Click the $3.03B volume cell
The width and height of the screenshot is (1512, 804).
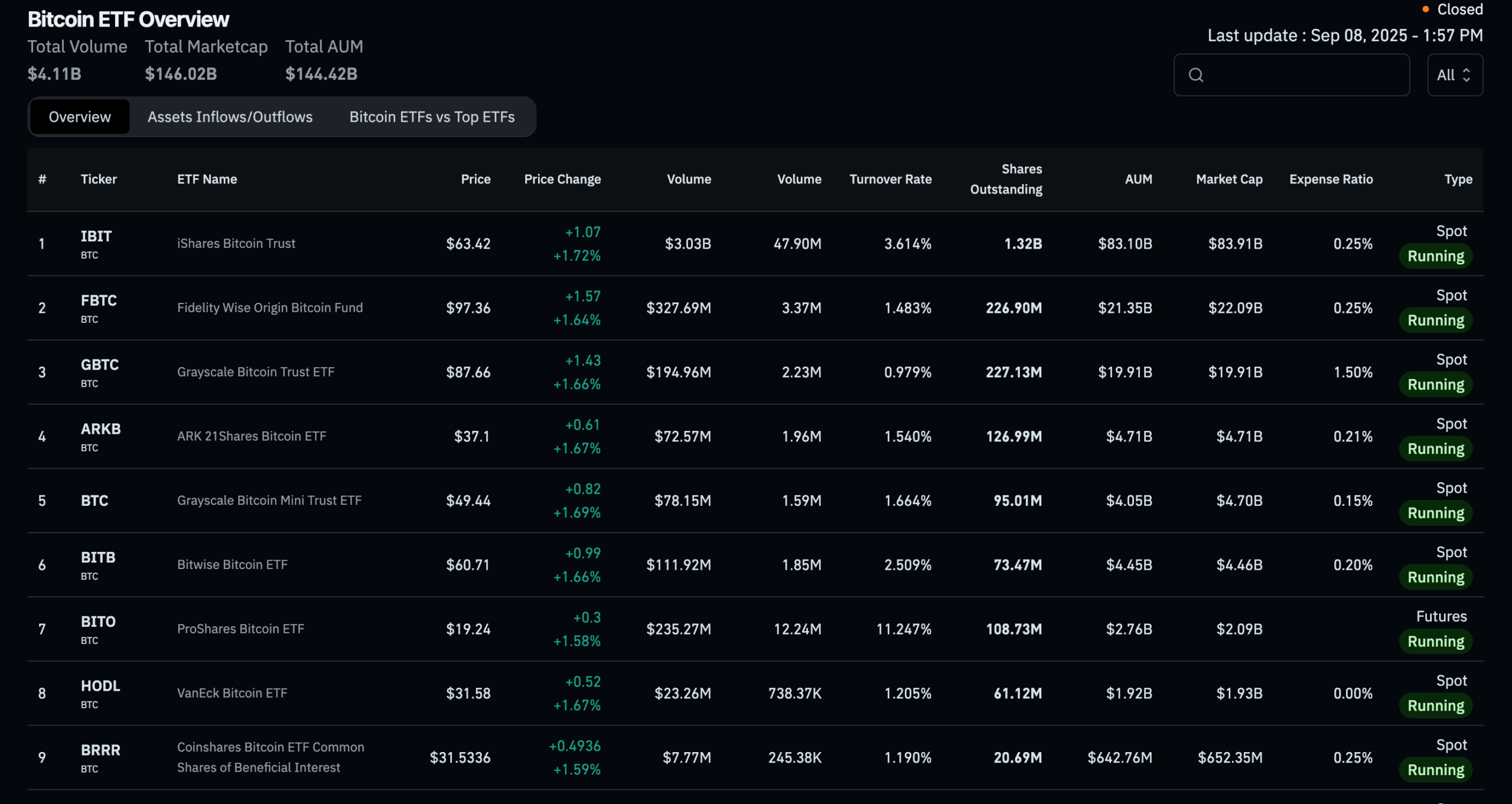click(x=687, y=244)
